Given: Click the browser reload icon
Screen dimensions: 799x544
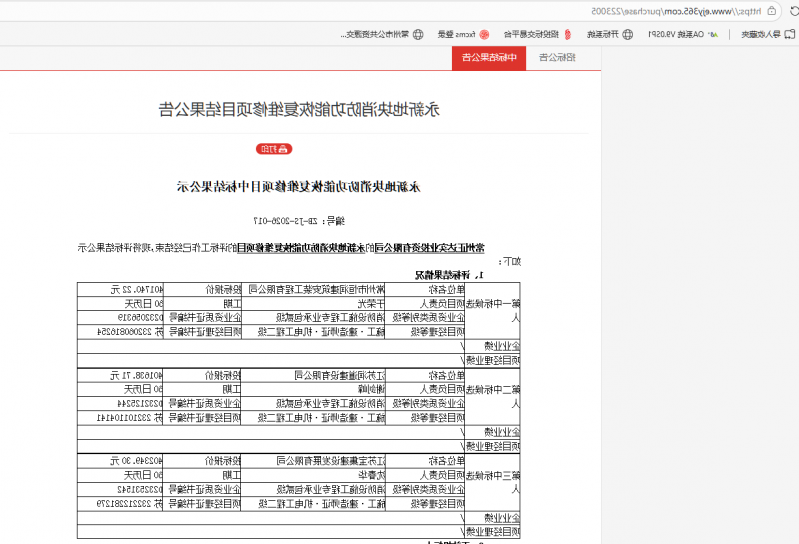Looking at the screenshot, I should pyautogui.click(x=794, y=11).
